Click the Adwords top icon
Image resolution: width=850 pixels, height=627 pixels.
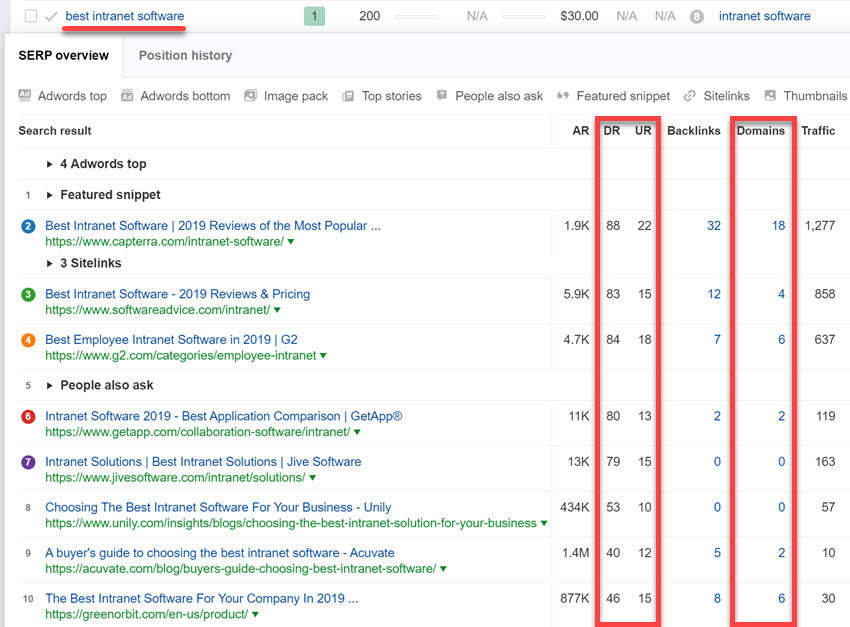point(25,96)
